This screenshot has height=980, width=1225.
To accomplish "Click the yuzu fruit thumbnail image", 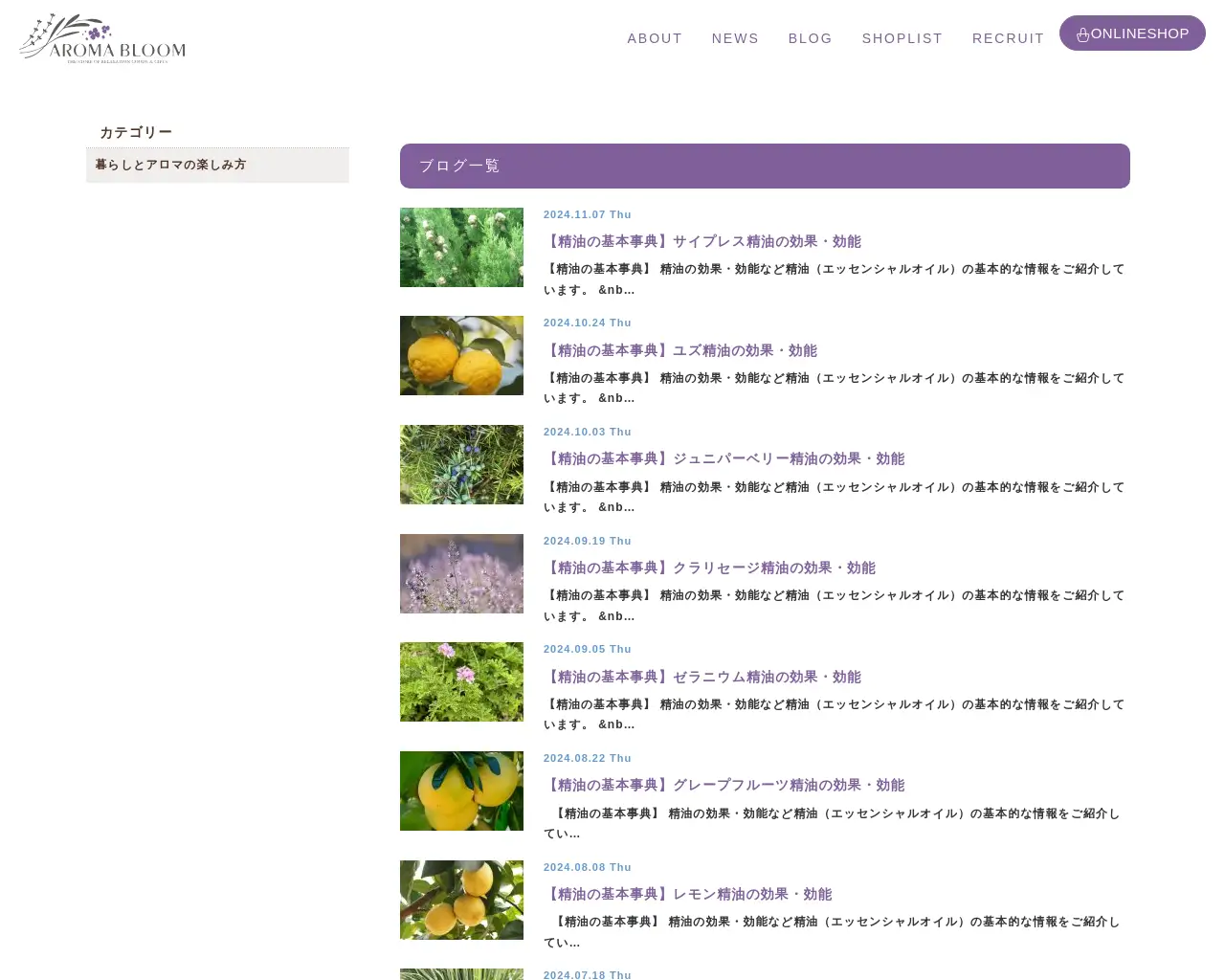I will tap(461, 355).
